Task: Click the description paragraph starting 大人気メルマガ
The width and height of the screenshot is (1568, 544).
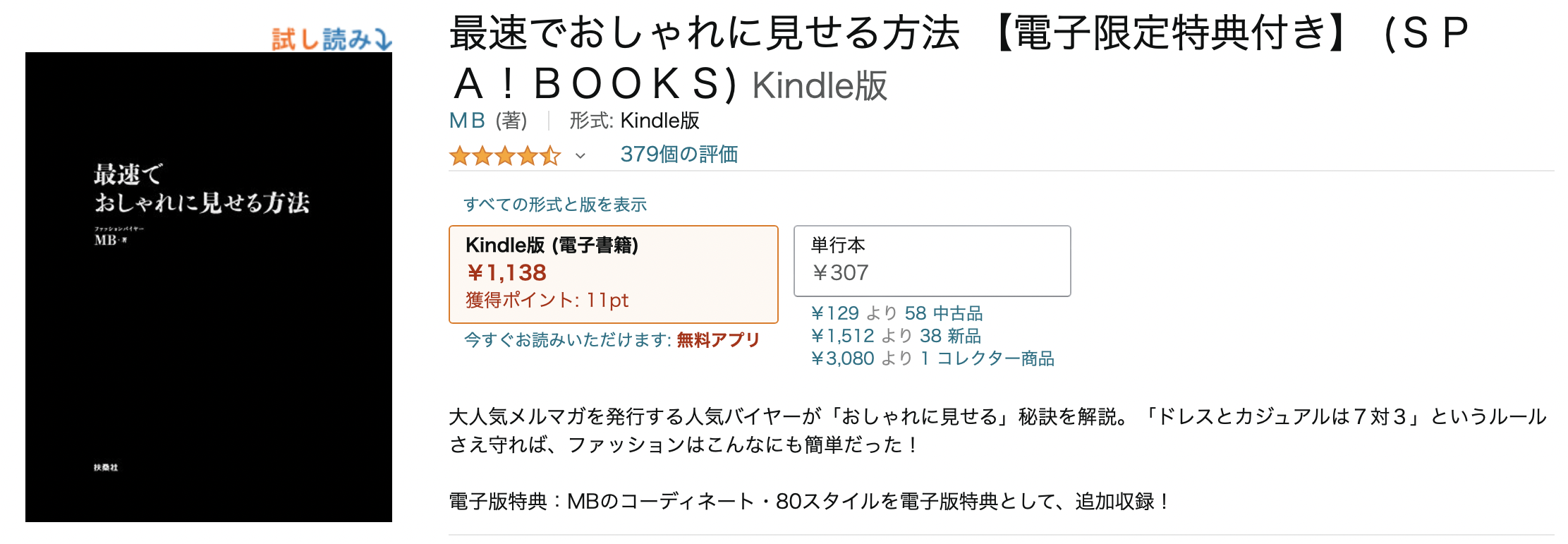Action: [x=997, y=430]
